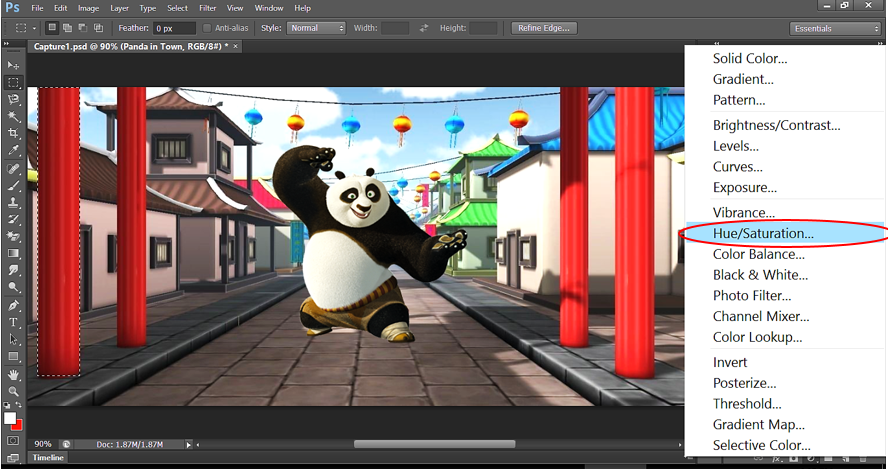The image size is (888, 471).
Task: Select the Horizontal Type tool
Action: (x=14, y=323)
